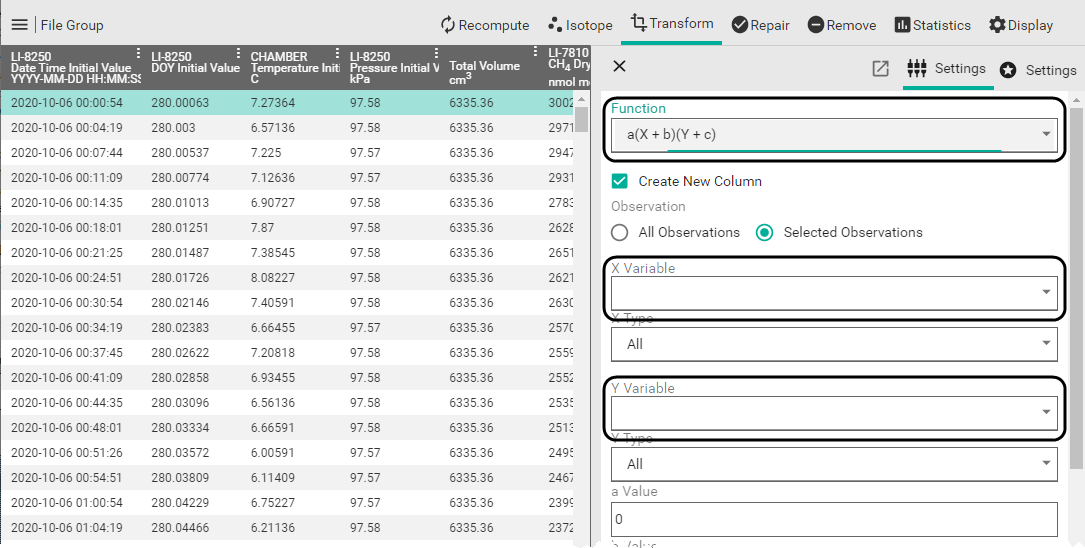Open the Pressure Initial Value column options menu
1085x548 pixels.
pos(436,53)
